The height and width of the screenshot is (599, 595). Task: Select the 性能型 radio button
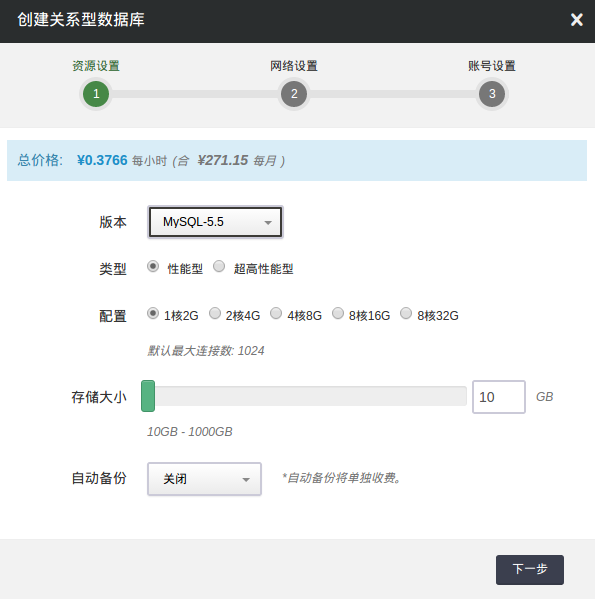[153, 266]
